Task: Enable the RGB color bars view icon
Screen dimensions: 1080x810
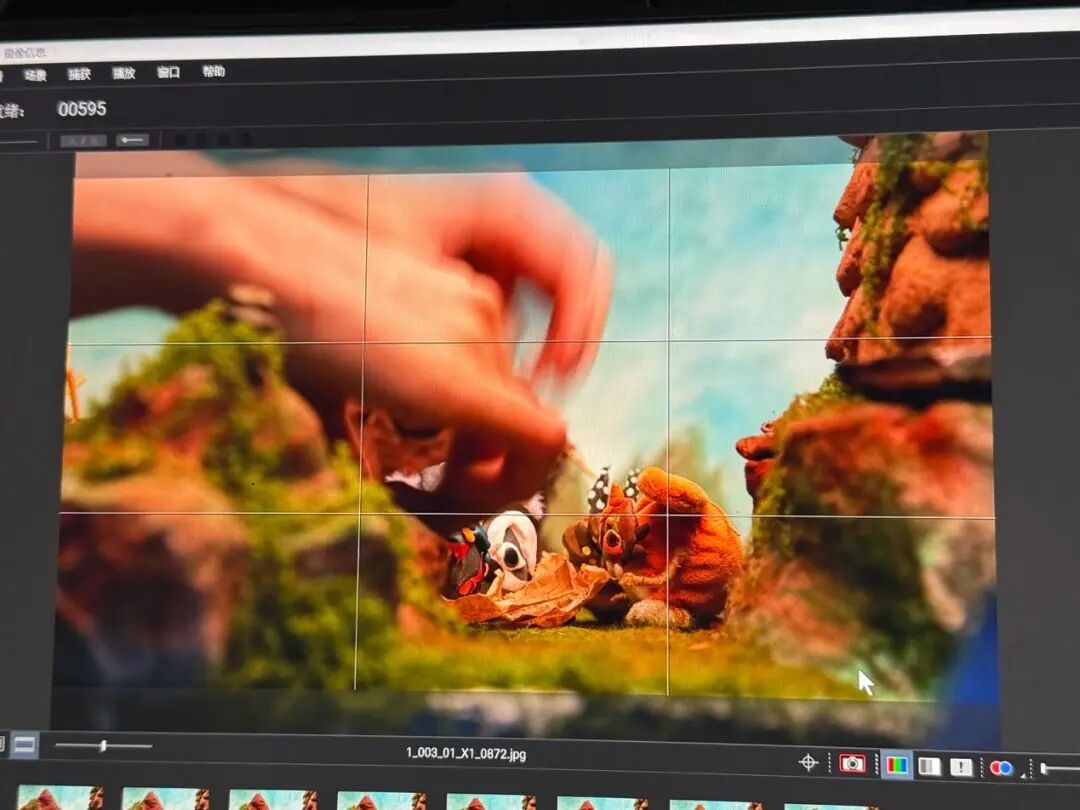Action: click(897, 765)
